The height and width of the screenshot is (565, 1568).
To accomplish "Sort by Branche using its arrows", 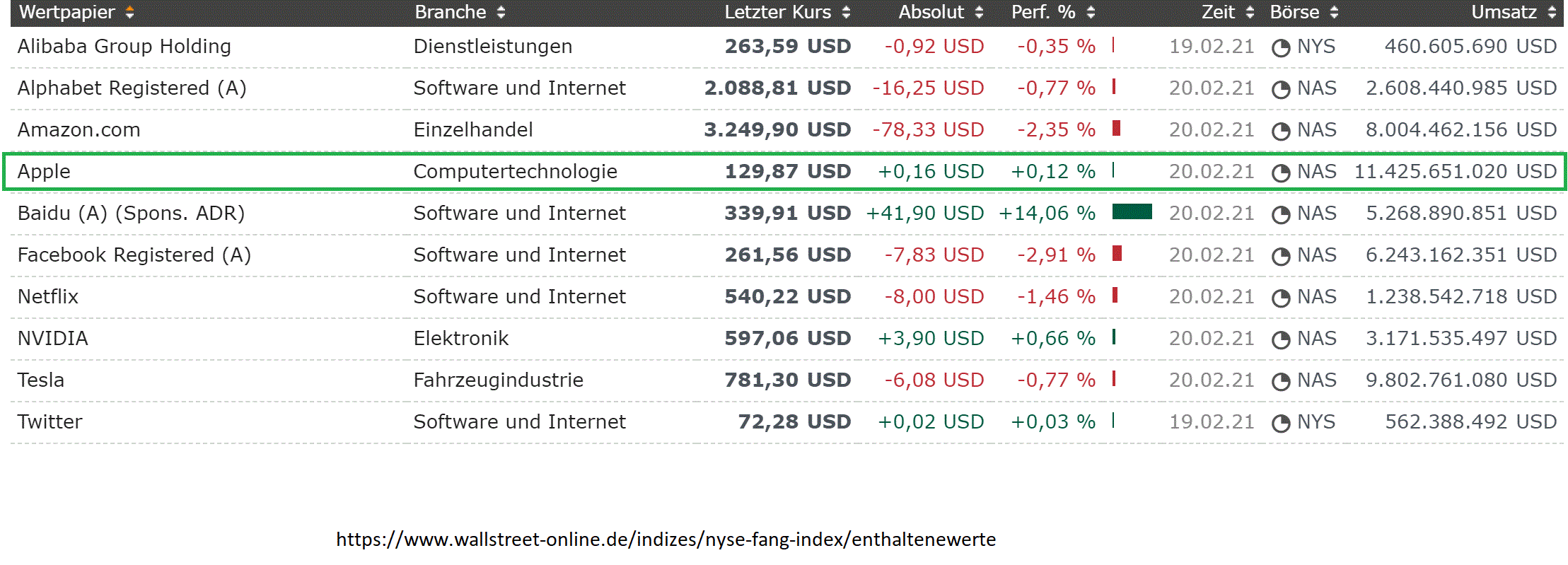I will tap(501, 13).
